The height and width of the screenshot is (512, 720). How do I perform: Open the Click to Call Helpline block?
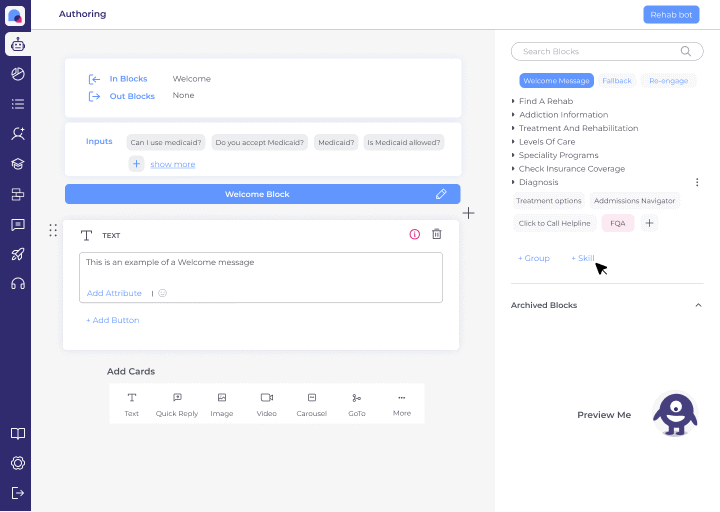click(554, 223)
